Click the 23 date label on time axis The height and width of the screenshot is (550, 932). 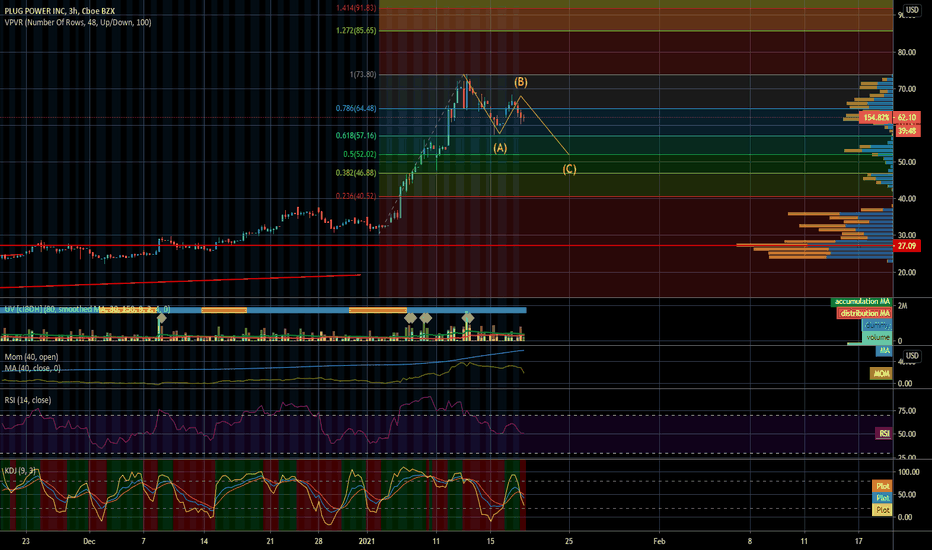click(26, 541)
